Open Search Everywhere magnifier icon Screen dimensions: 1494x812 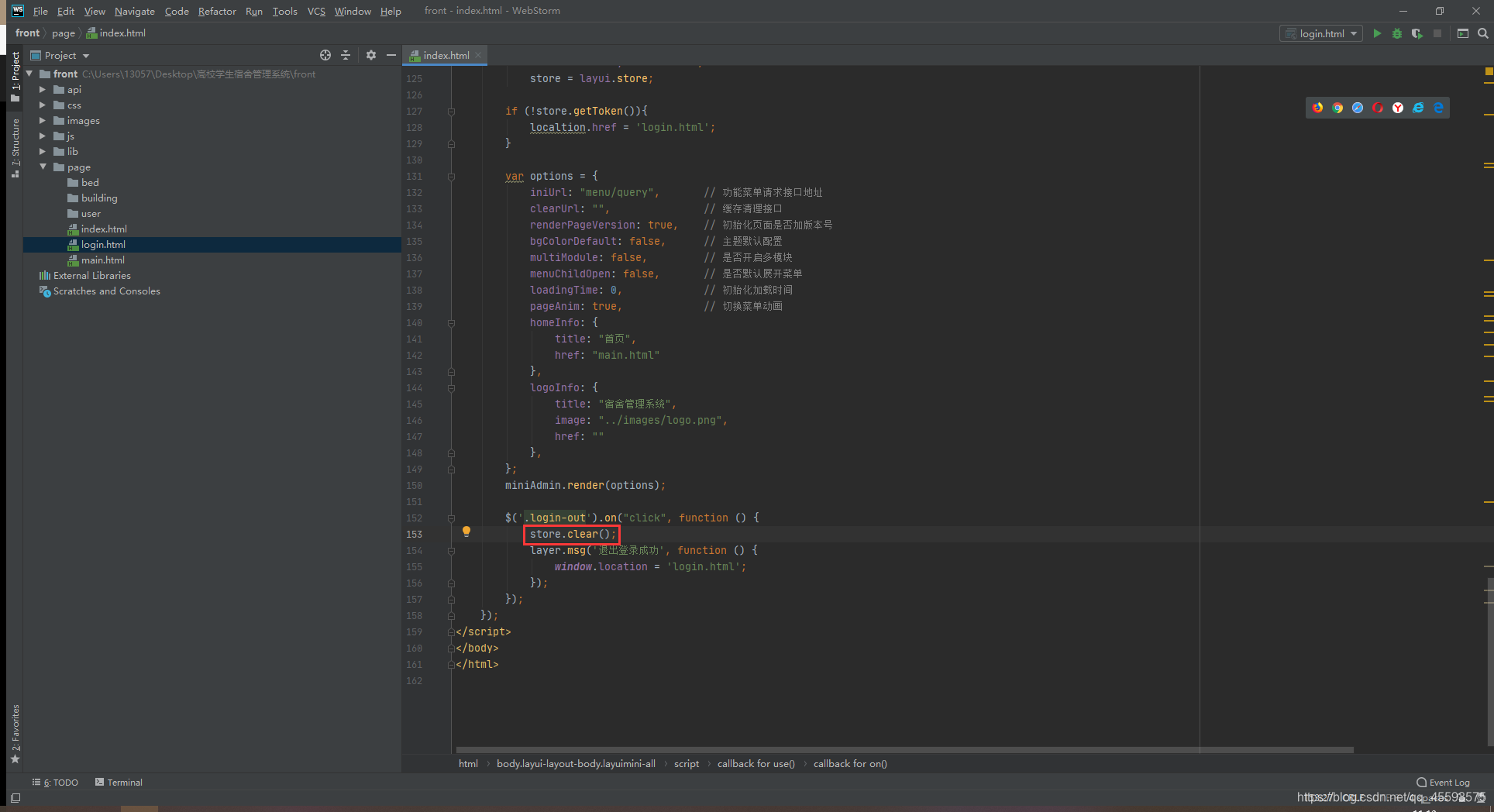[x=1482, y=33]
